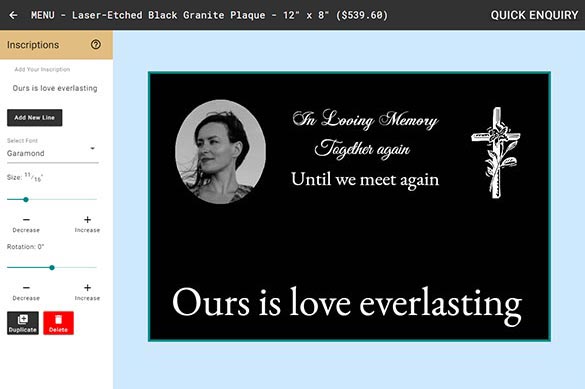Click the plaque title and price text
The height and width of the screenshot is (389, 585).
point(230,15)
